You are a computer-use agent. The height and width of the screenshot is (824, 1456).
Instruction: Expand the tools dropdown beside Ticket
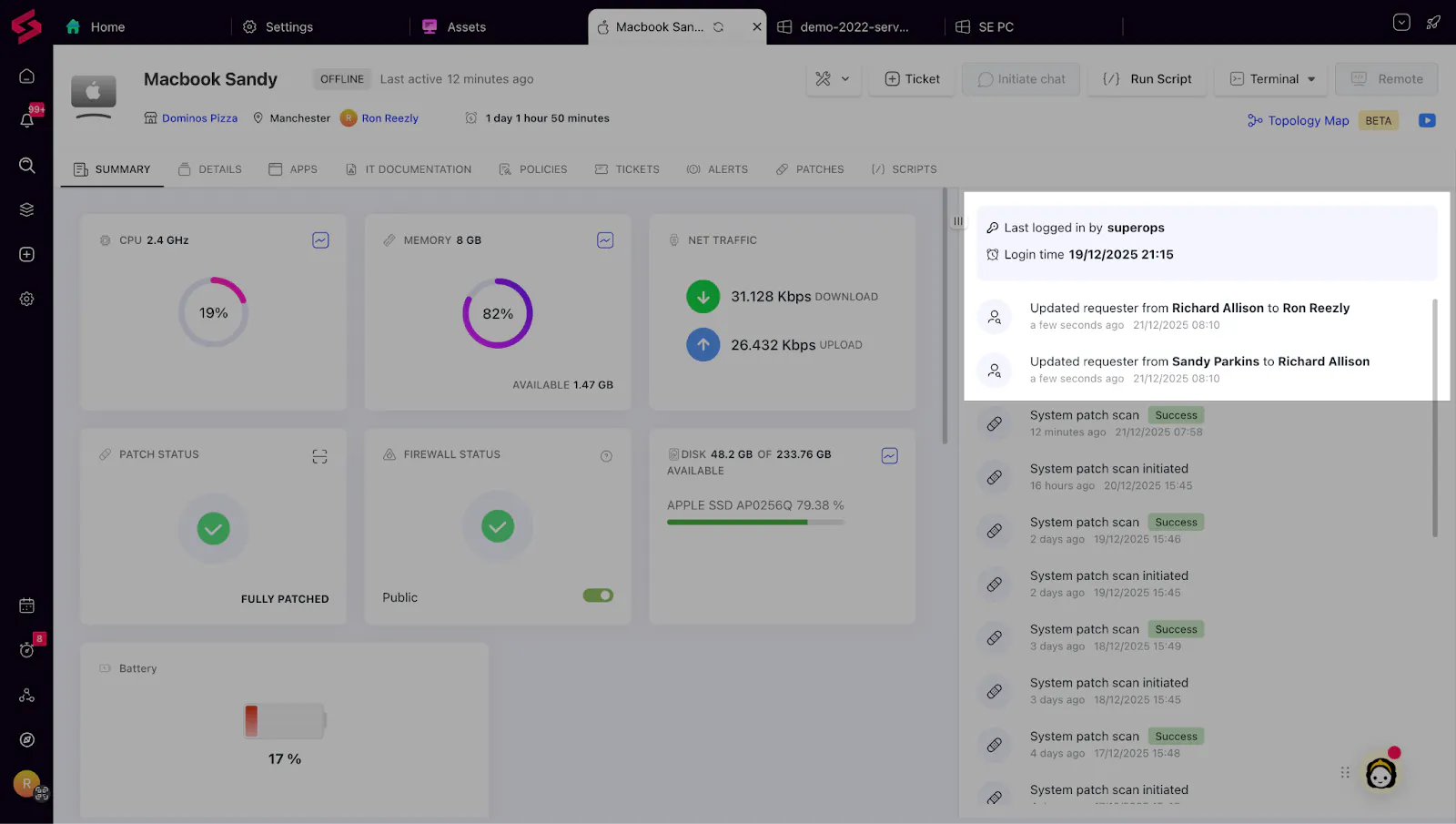coord(833,79)
